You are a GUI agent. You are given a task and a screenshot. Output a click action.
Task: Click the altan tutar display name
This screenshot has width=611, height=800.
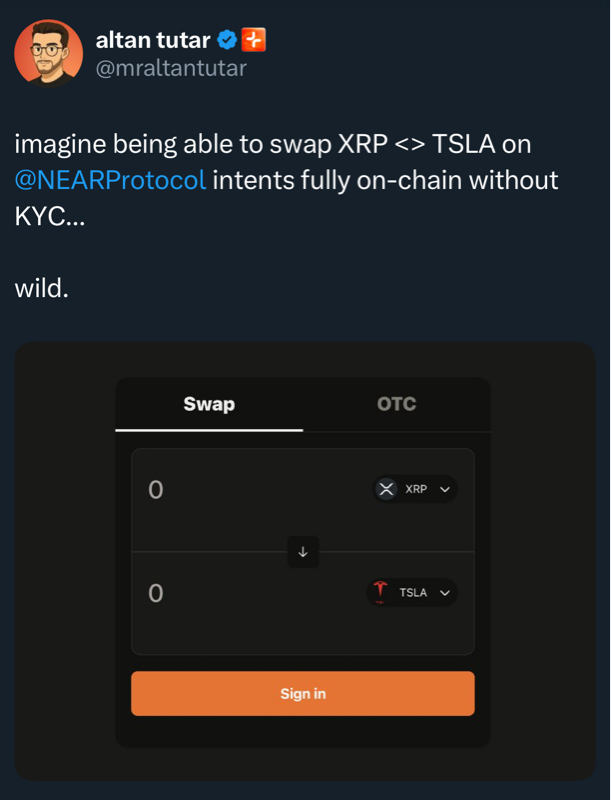(x=153, y=40)
